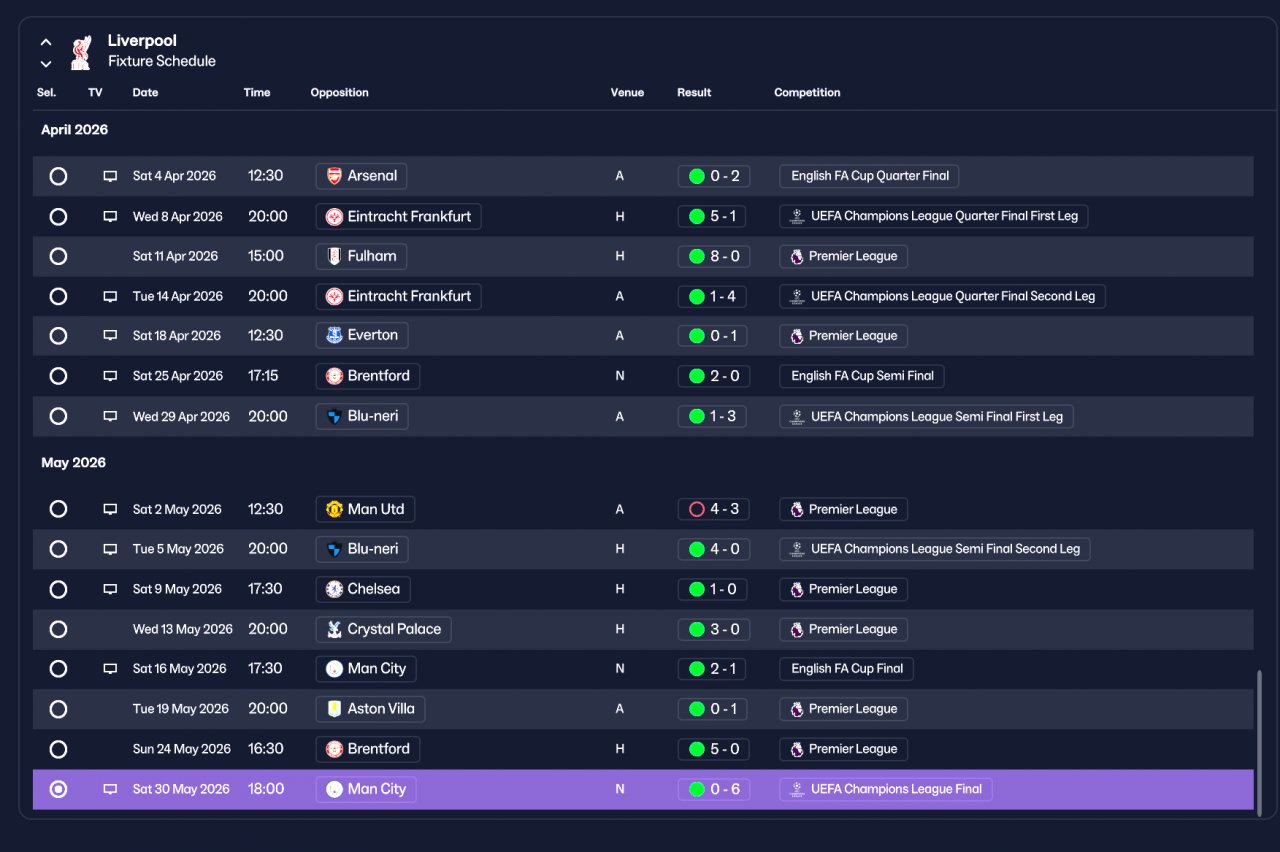Click the TV icon on Arsenal fixture row
Image resolution: width=1280 pixels, height=852 pixels.
pos(110,176)
